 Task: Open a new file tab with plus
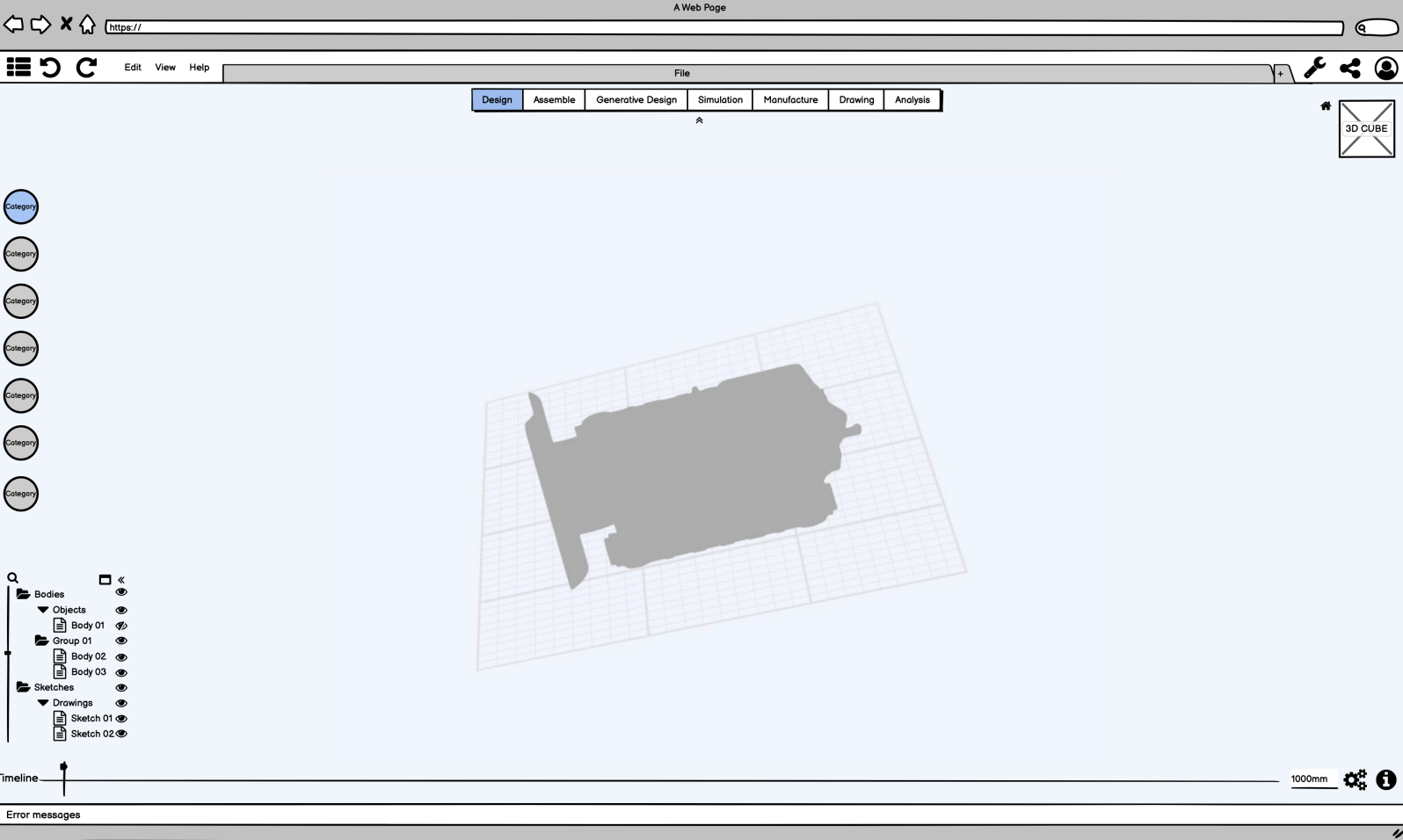(1281, 74)
